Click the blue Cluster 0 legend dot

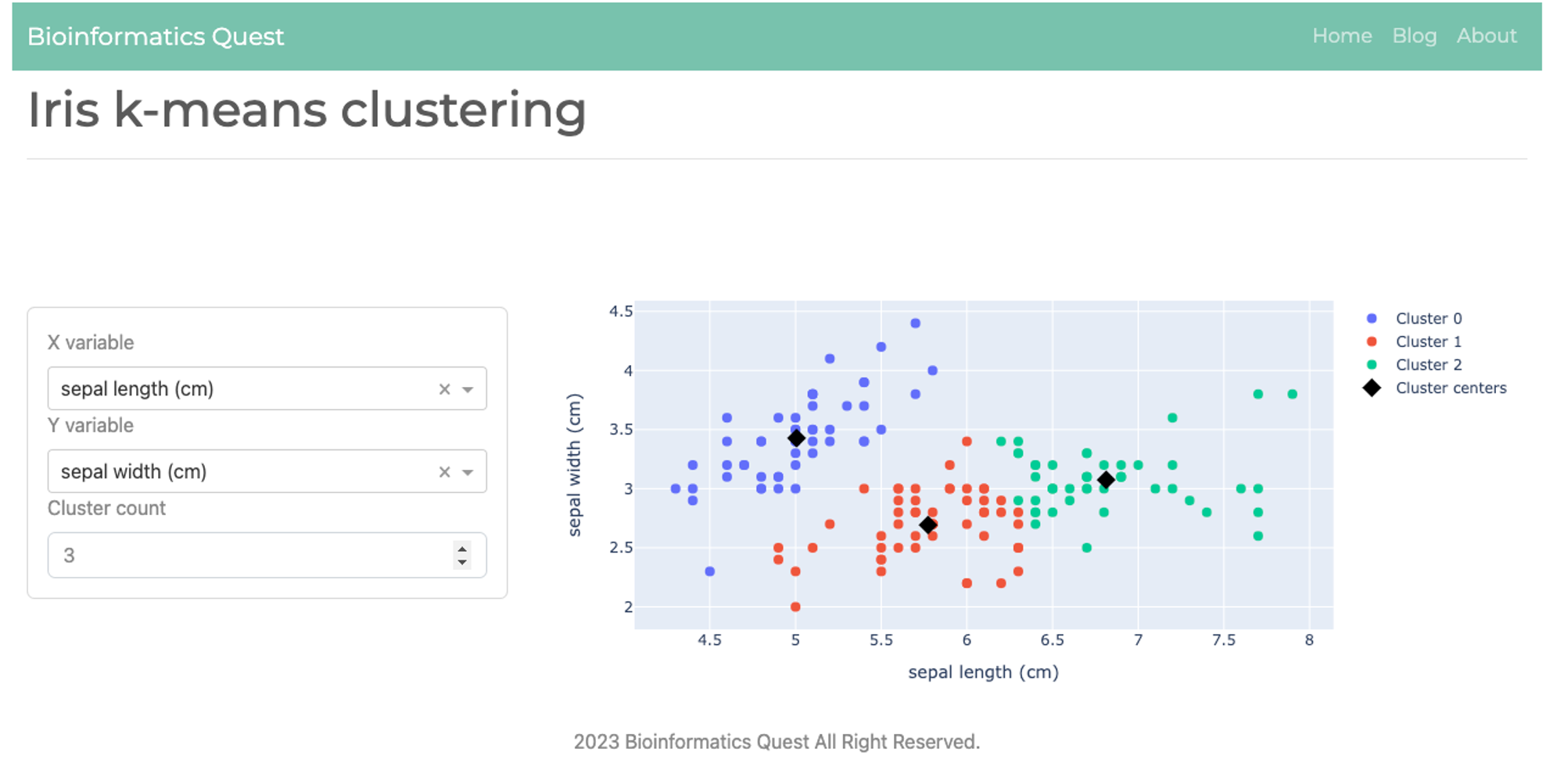[x=1372, y=319]
